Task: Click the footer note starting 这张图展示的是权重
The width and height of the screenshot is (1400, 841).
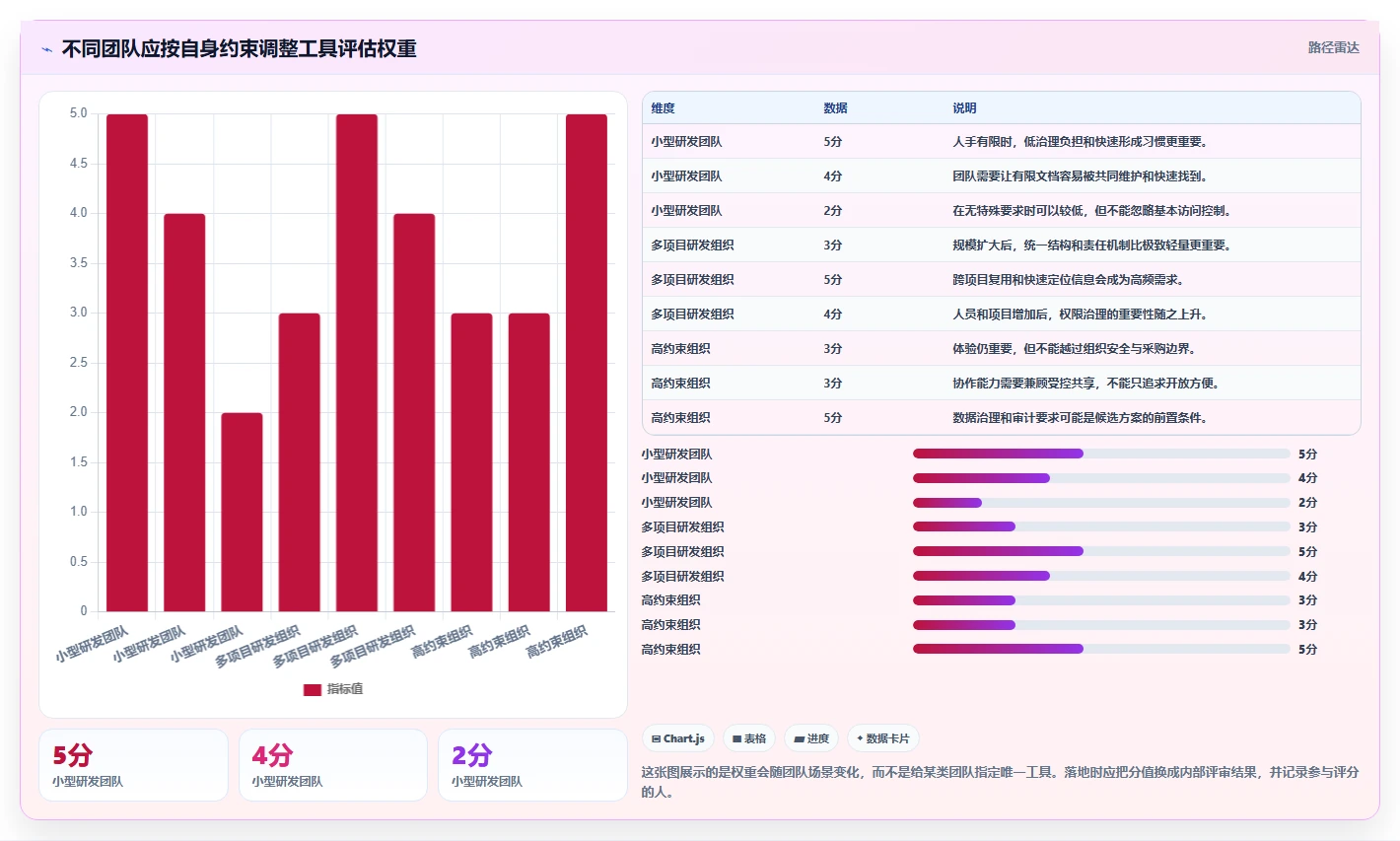Action: pos(1000,782)
